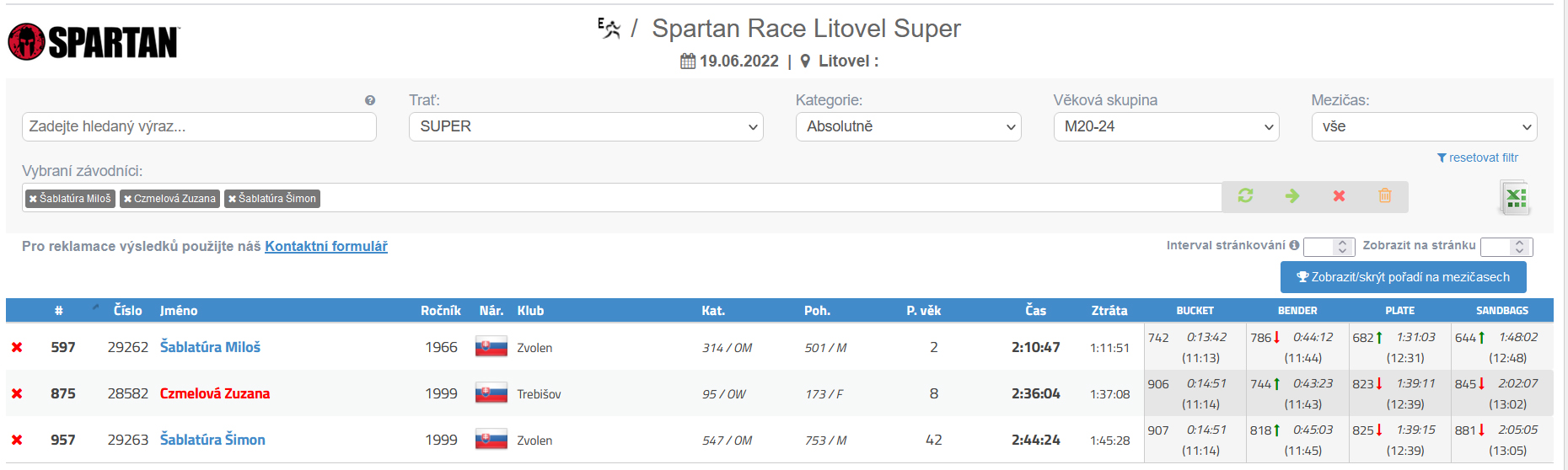Expand the Věková skupina M20-24 dropdown

coord(1166,126)
